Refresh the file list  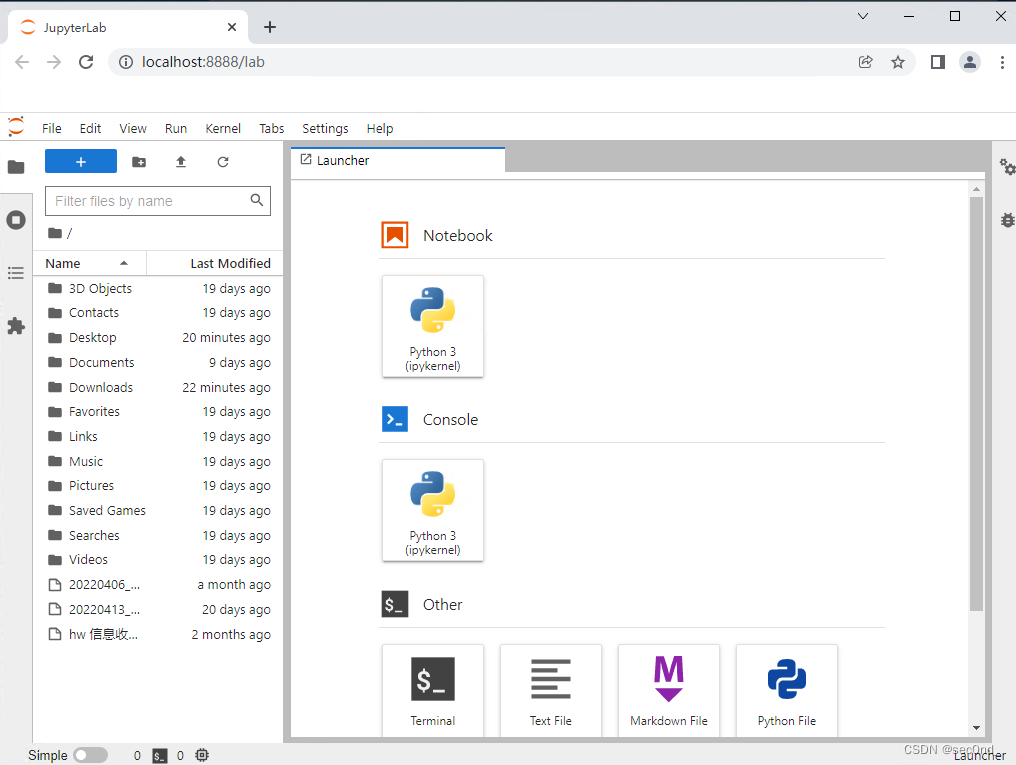223,162
